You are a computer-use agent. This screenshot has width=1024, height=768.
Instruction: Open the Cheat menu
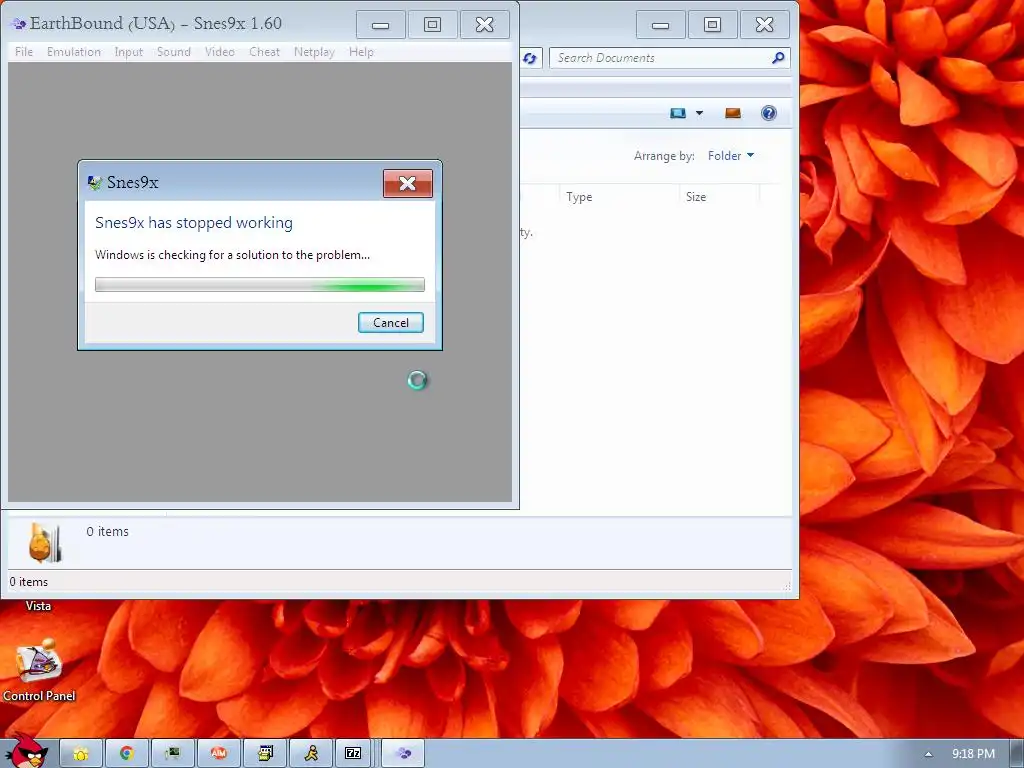point(264,52)
